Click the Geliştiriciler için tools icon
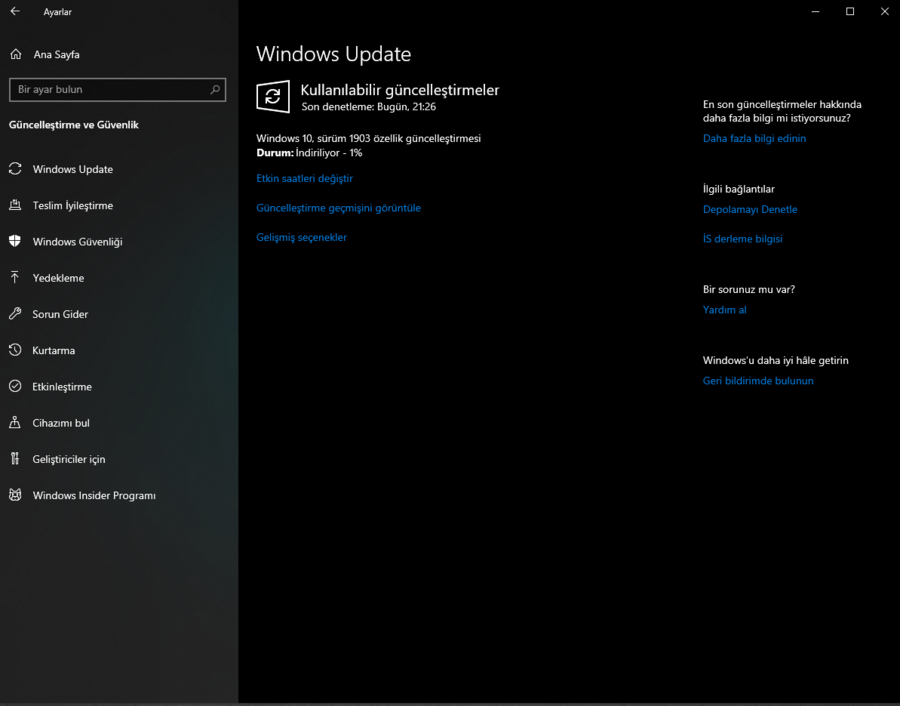The height and width of the screenshot is (706, 900). (x=15, y=459)
